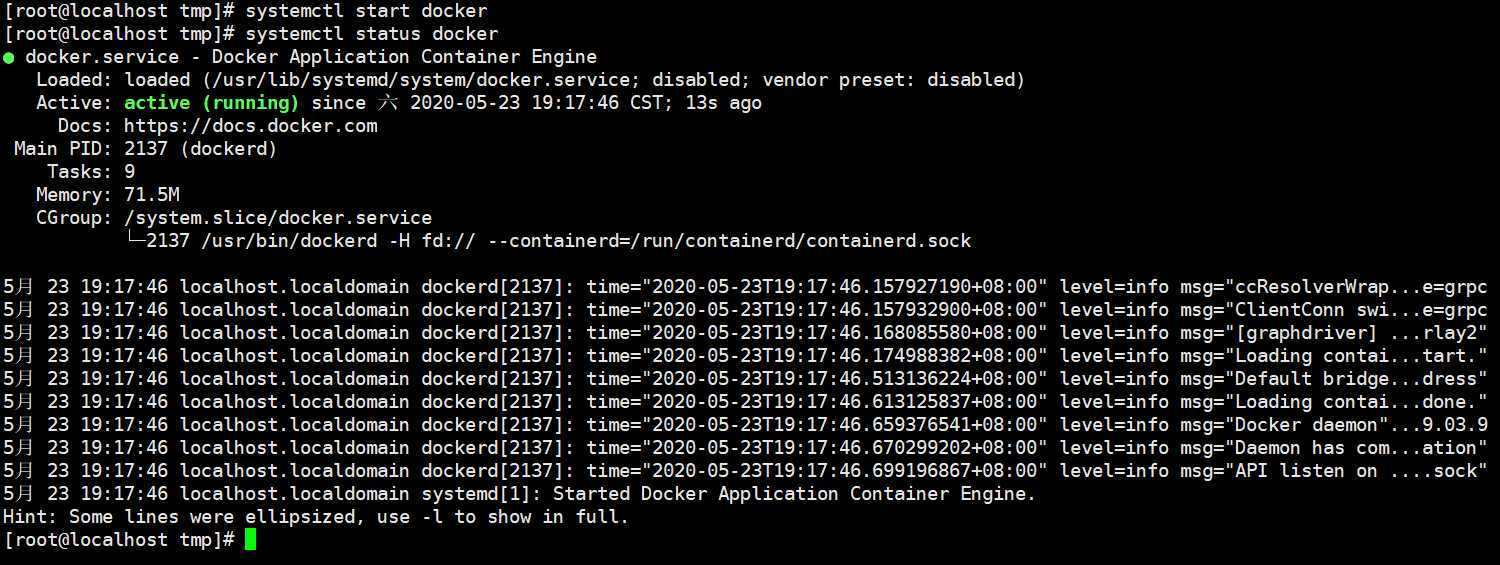Click the CGroup /system.slice/docker.service path
Image resolution: width=1500 pixels, height=565 pixels.
pos(278,218)
